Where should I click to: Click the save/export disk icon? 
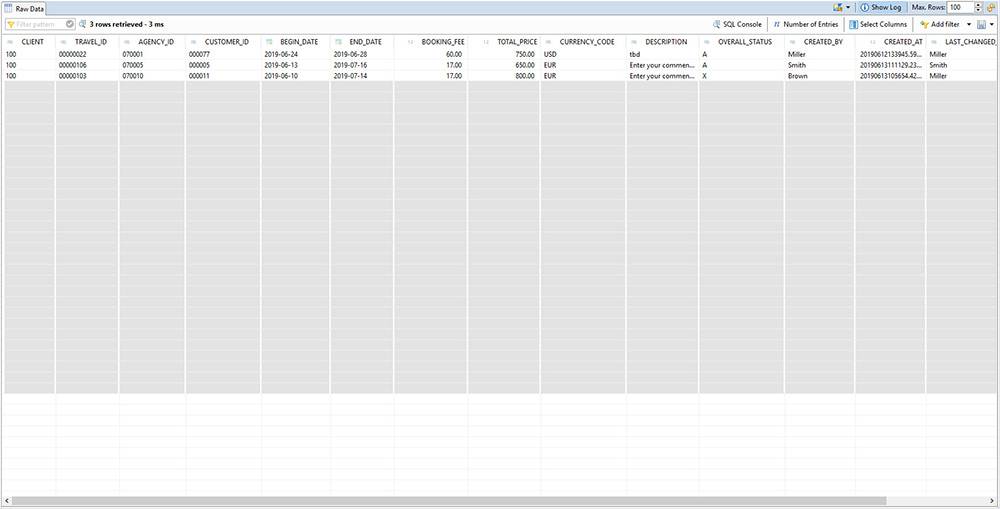click(982, 24)
